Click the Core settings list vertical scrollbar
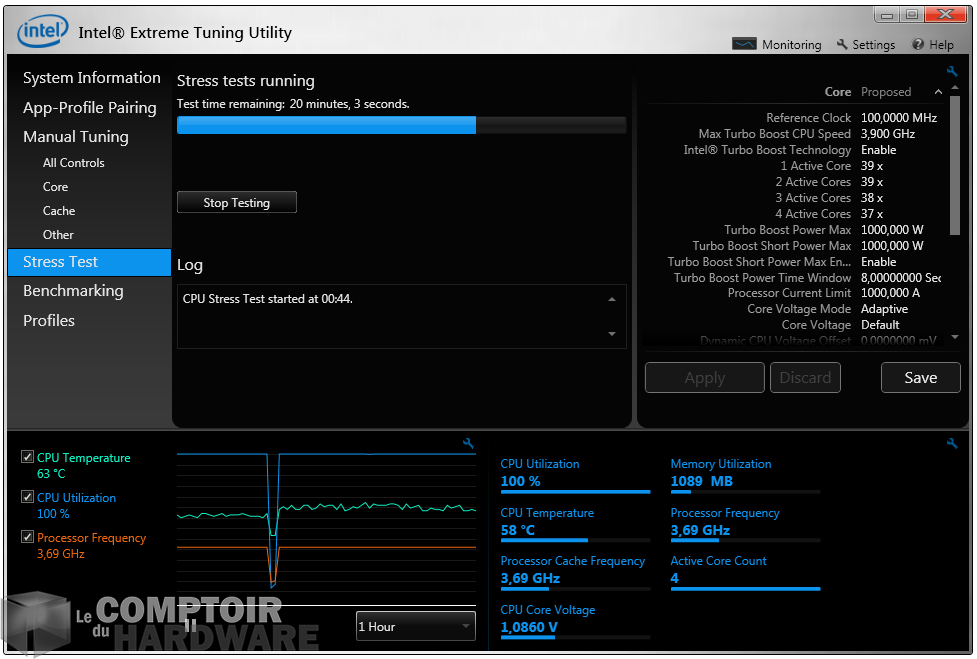Image resolution: width=977 pixels, height=659 pixels. coord(955,160)
